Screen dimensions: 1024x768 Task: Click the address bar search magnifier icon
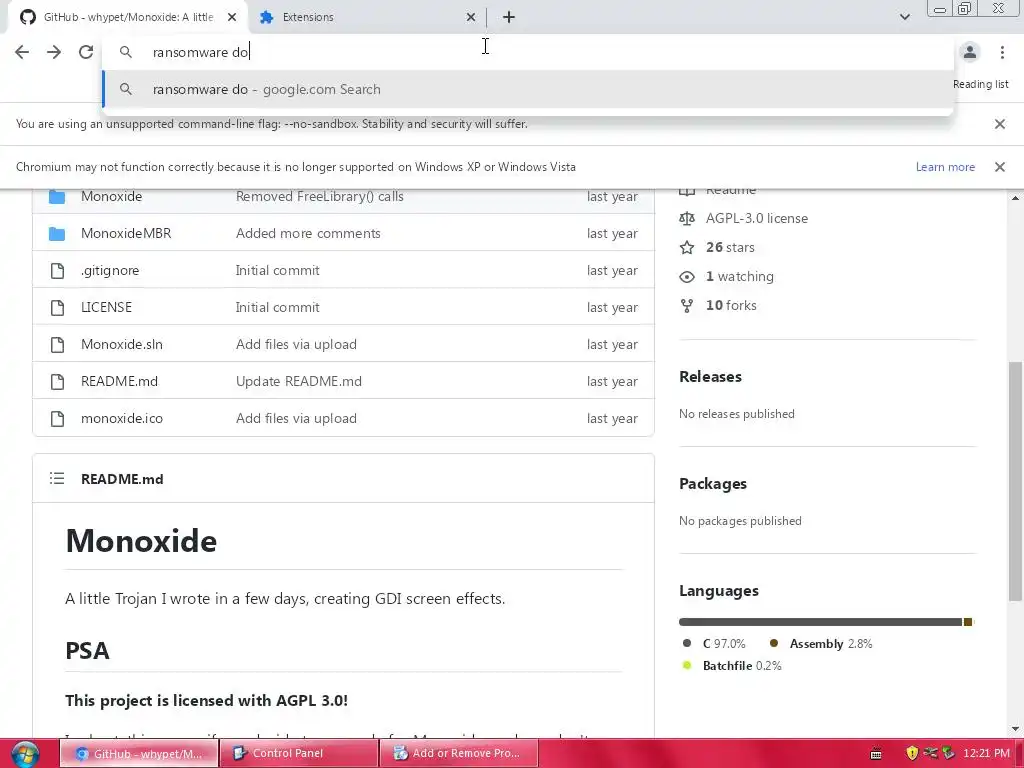click(x=125, y=52)
